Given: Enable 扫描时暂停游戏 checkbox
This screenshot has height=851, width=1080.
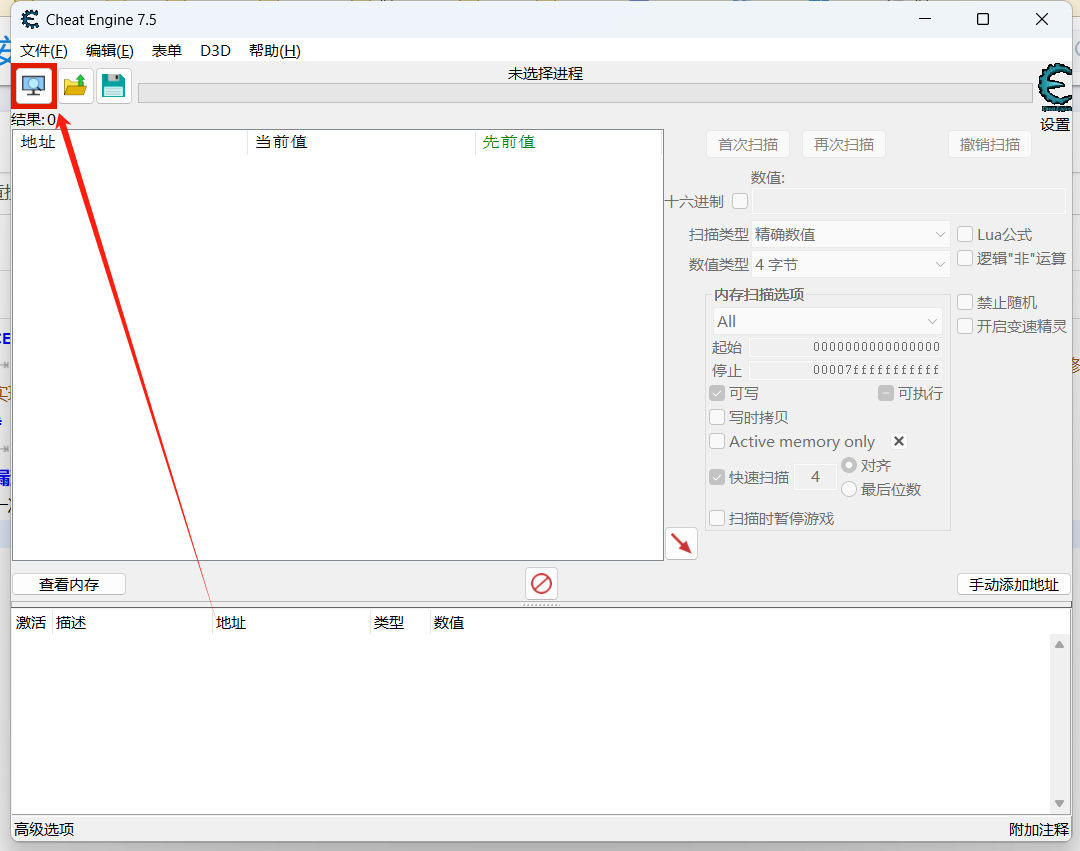Looking at the screenshot, I should (717, 518).
